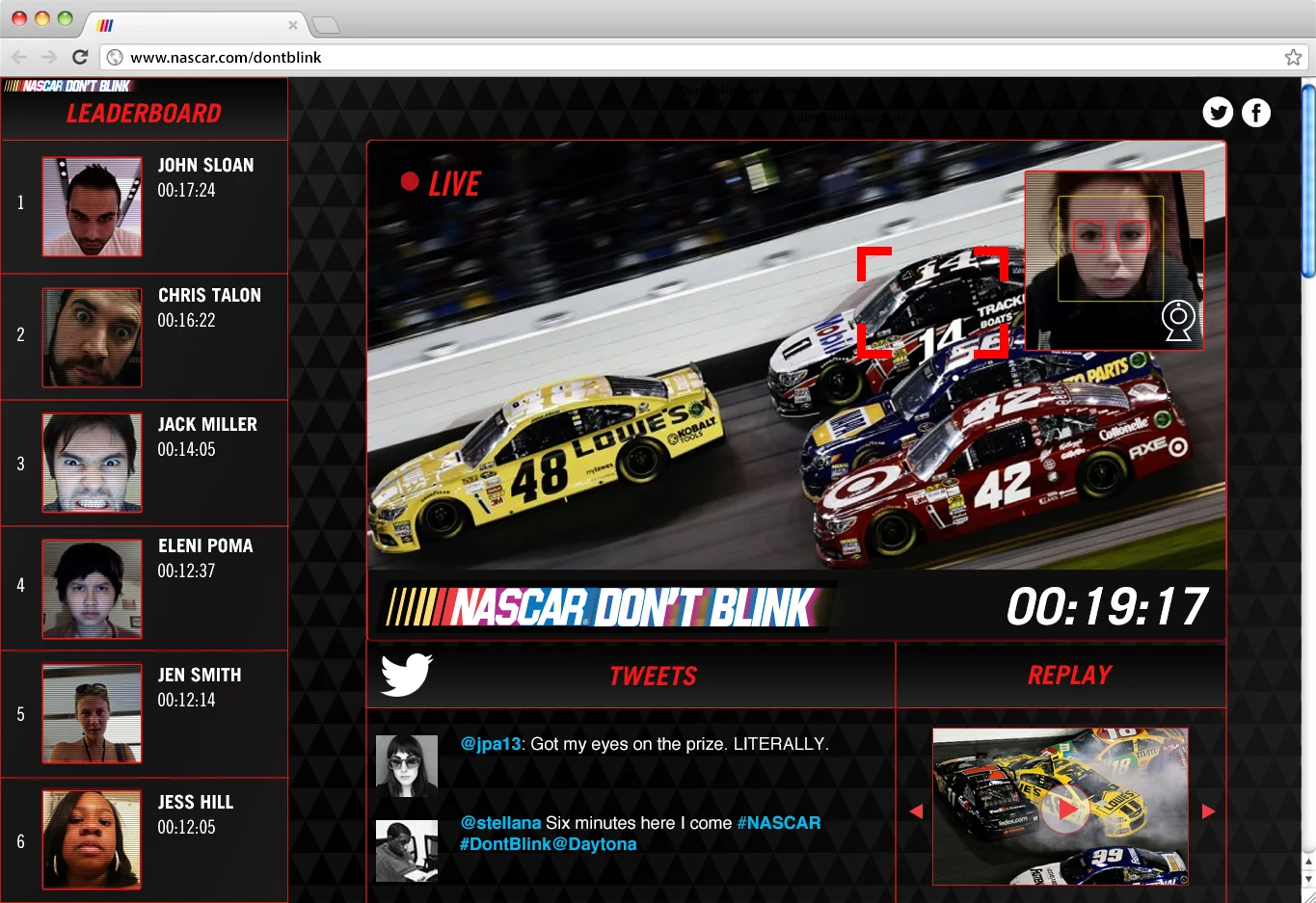
Task: Click the webcam icon on face preview
Action: [x=1178, y=320]
